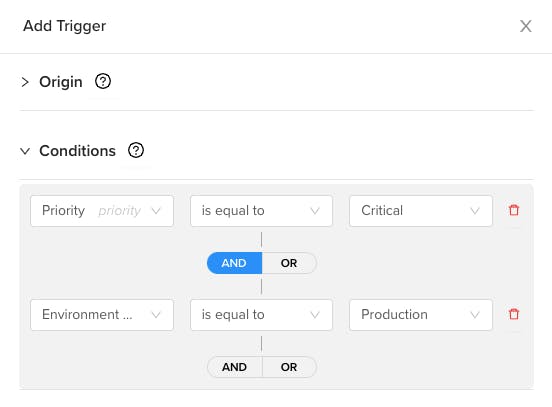This screenshot has width=552, height=407.
Task: Expand the Origin section chevron
Action: 25,82
